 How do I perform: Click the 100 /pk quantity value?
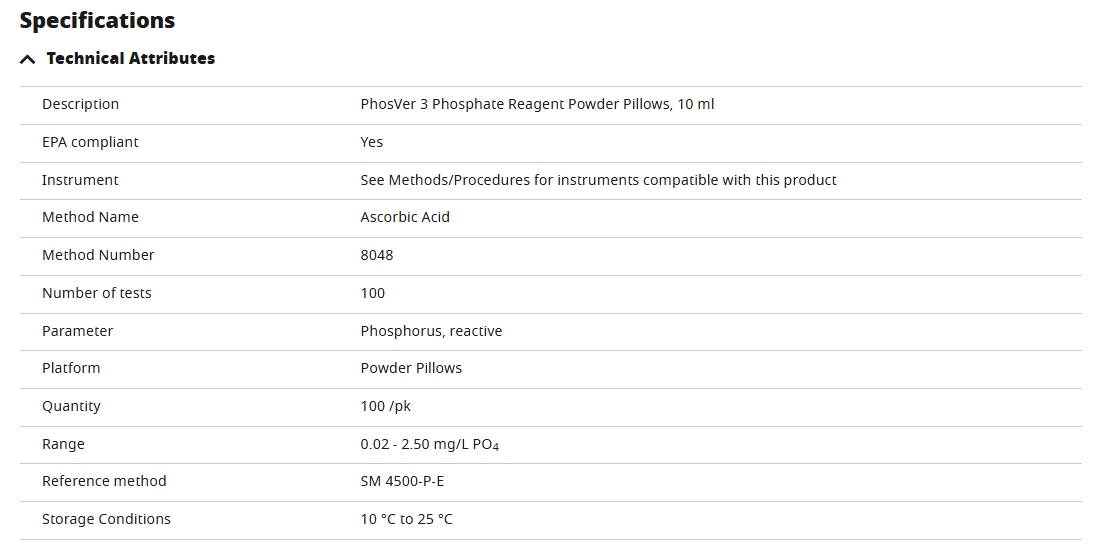coord(385,406)
